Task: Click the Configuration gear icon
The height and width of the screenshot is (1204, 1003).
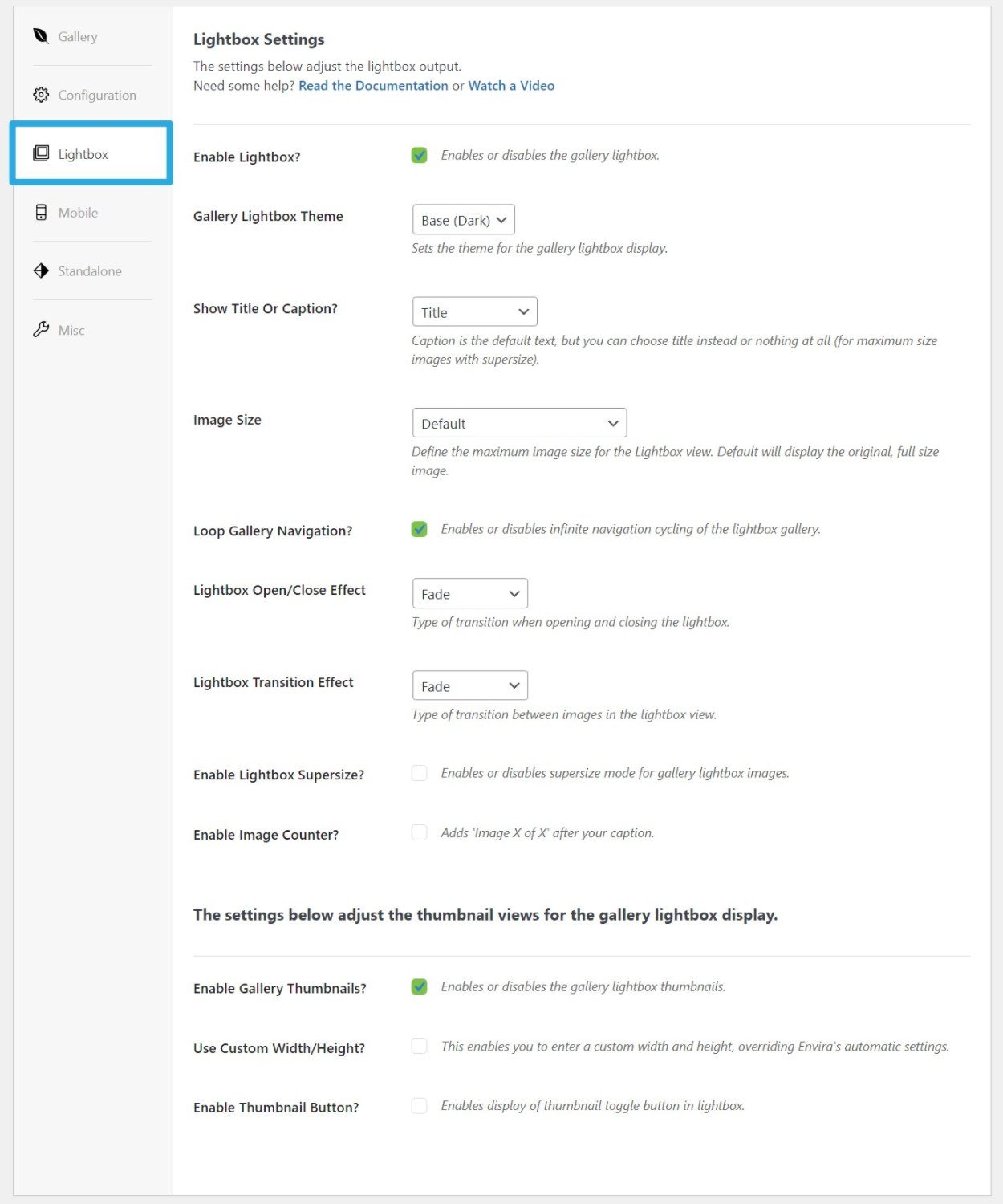Action: tap(41, 95)
